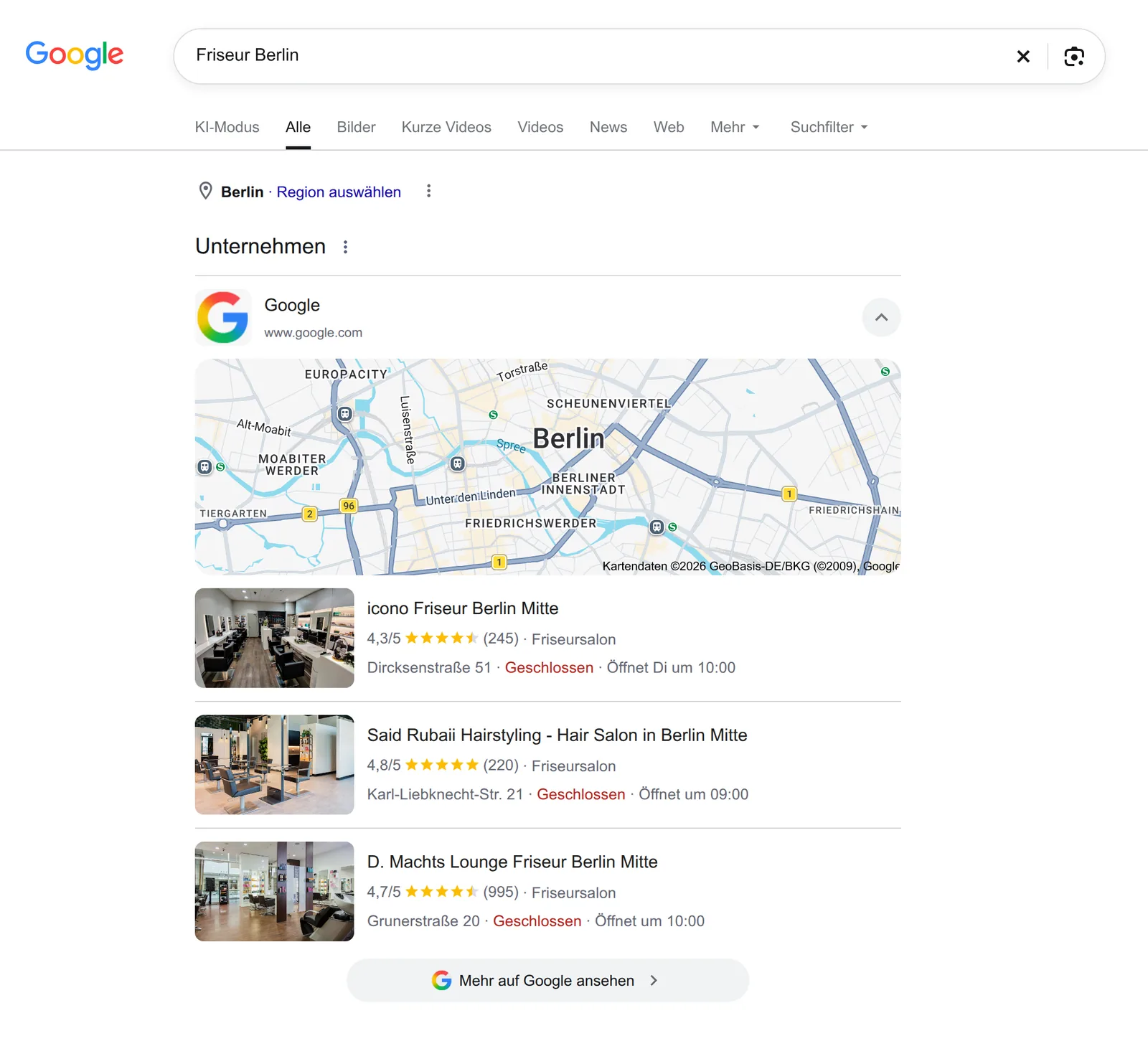
Task: Open Google Lens image search icon
Action: 1074,56
